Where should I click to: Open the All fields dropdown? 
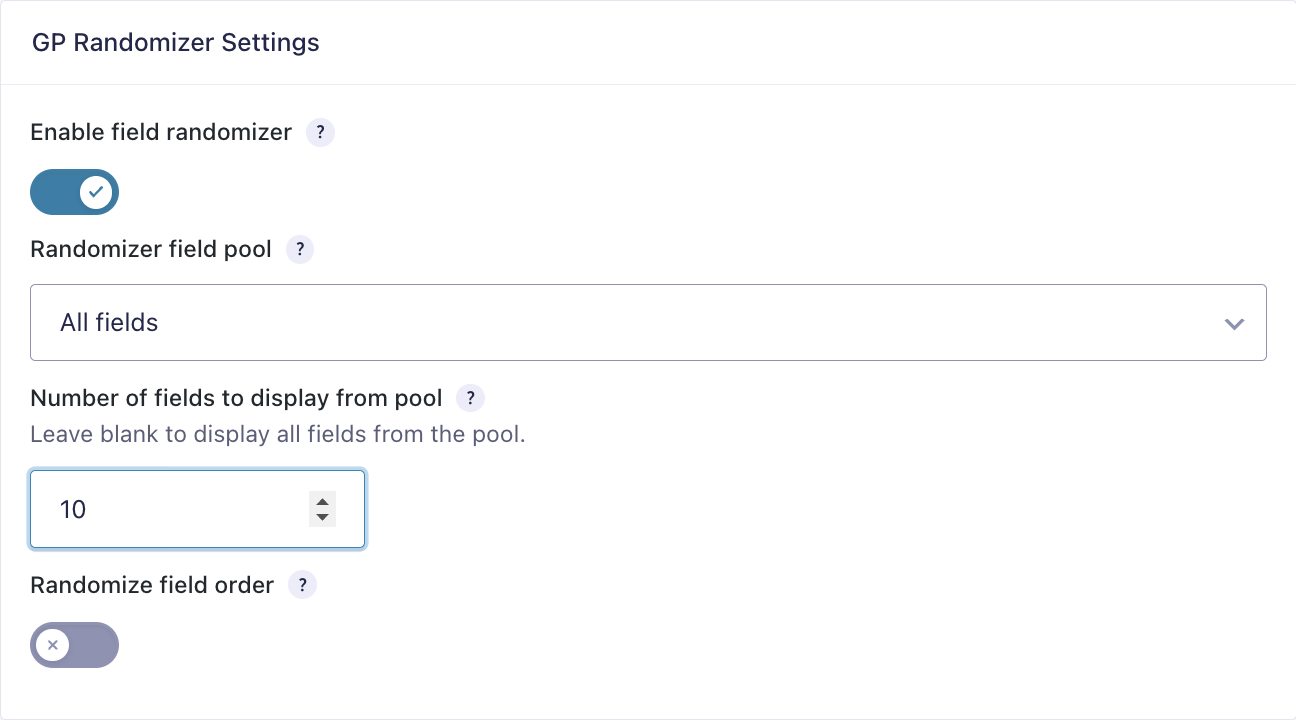(648, 322)
